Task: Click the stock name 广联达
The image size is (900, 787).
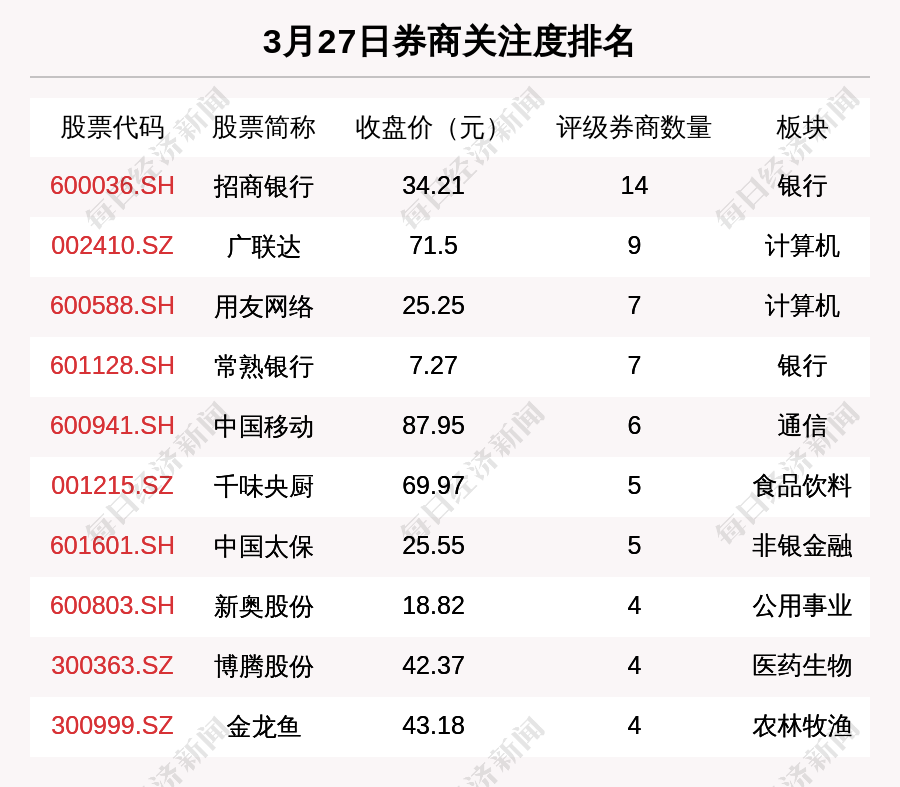Action: pos(263,246)
